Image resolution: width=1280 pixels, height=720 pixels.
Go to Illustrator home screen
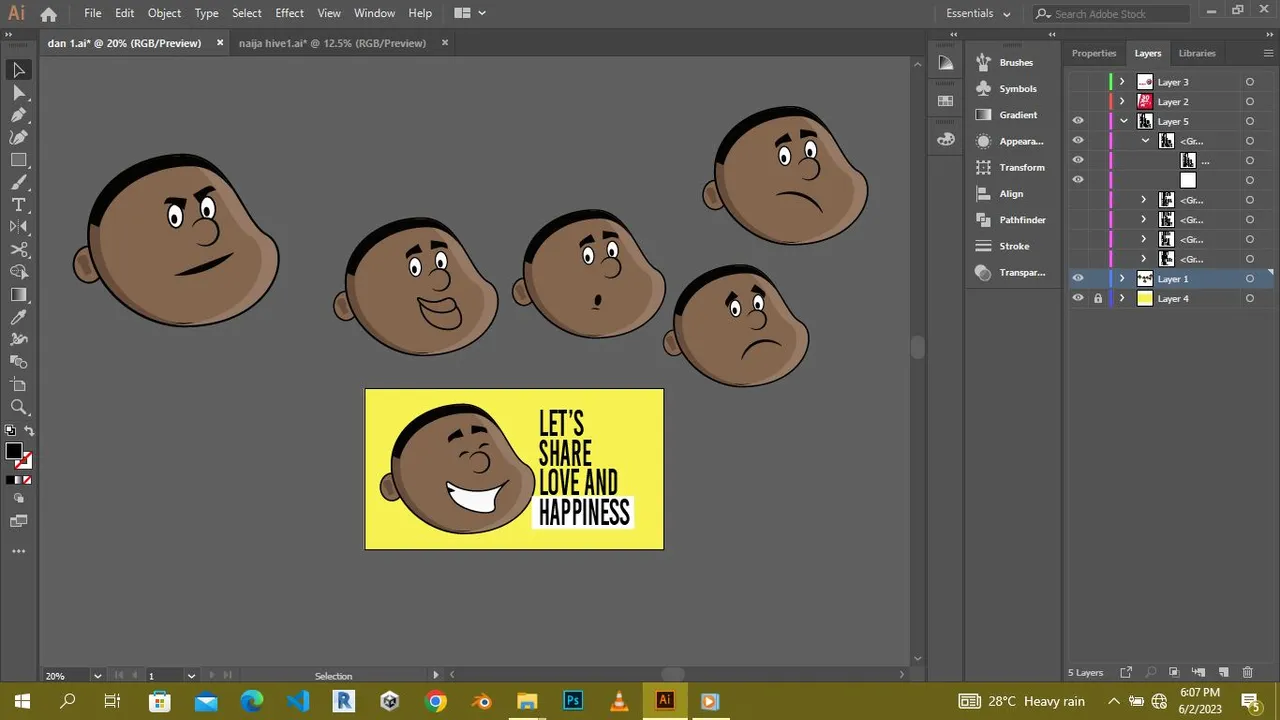click(48, 14)
